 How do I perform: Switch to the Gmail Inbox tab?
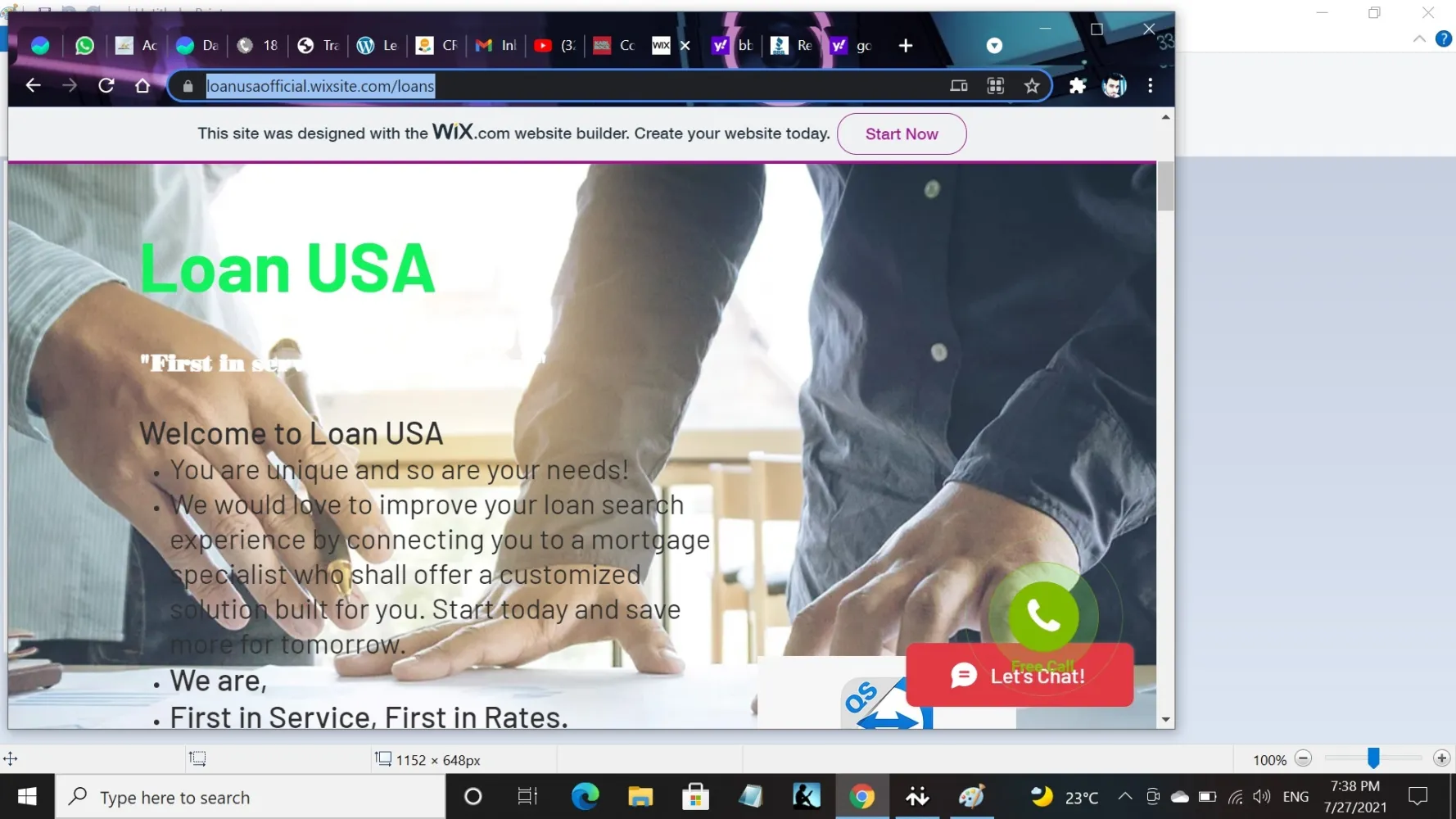coord(496,46)
